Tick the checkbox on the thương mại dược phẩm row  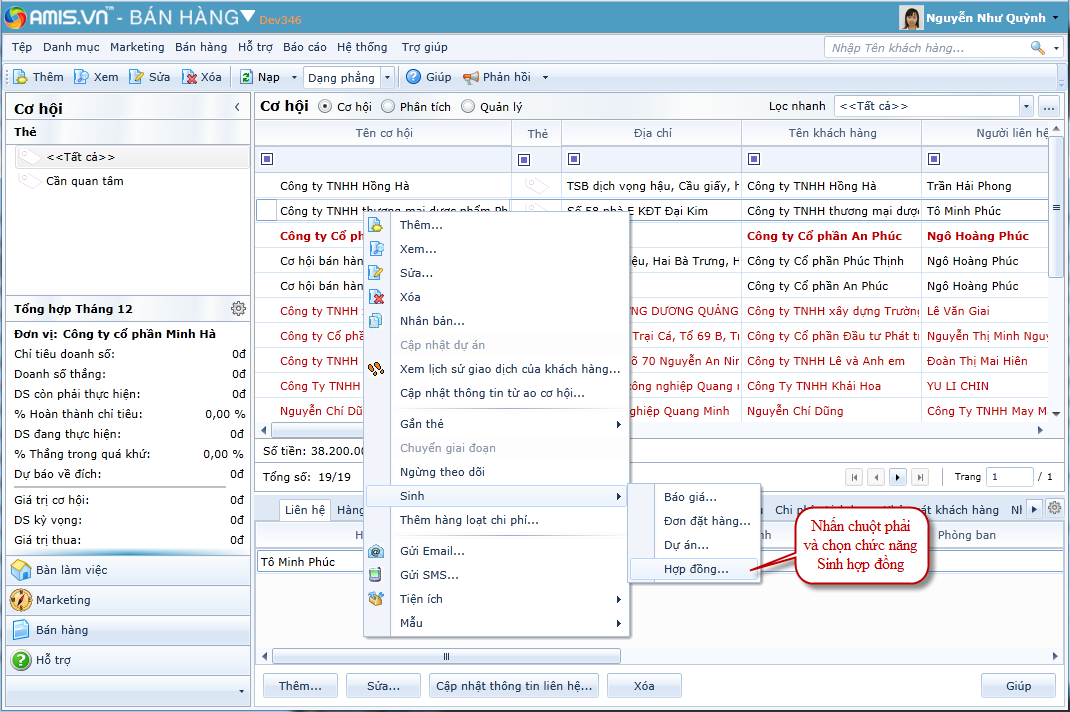pyautogui.click(x=266, y=210)
